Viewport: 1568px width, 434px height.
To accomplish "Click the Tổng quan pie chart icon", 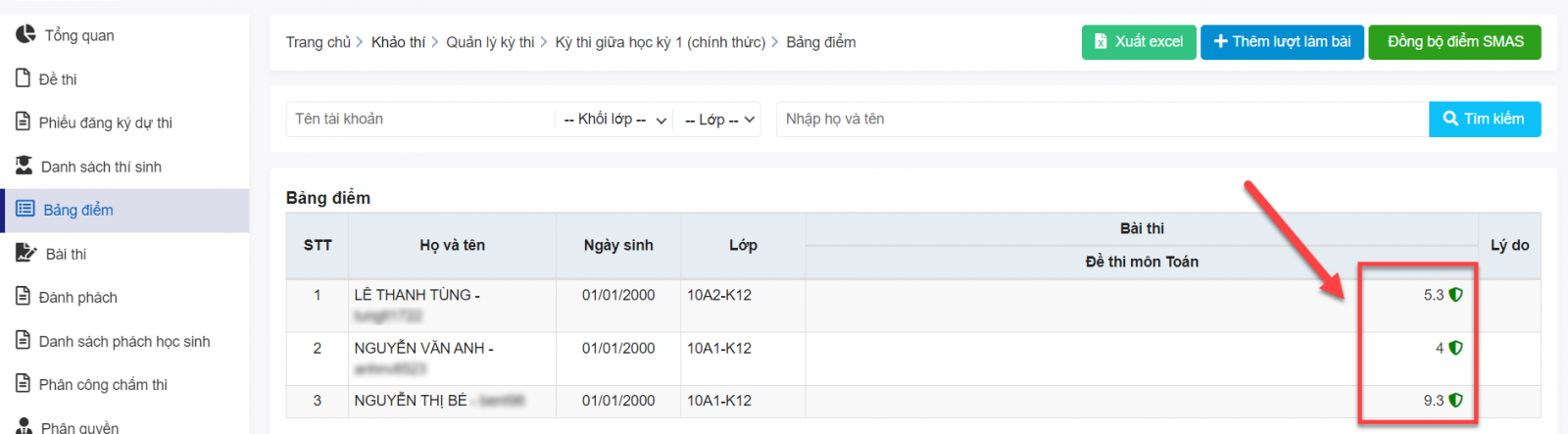I will tap(25, 35).
